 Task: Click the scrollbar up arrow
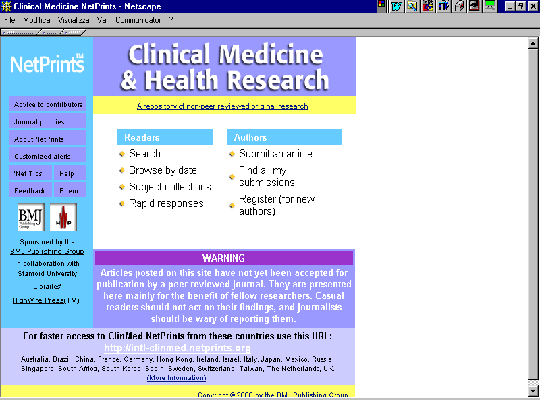click(x=532, y=43)
